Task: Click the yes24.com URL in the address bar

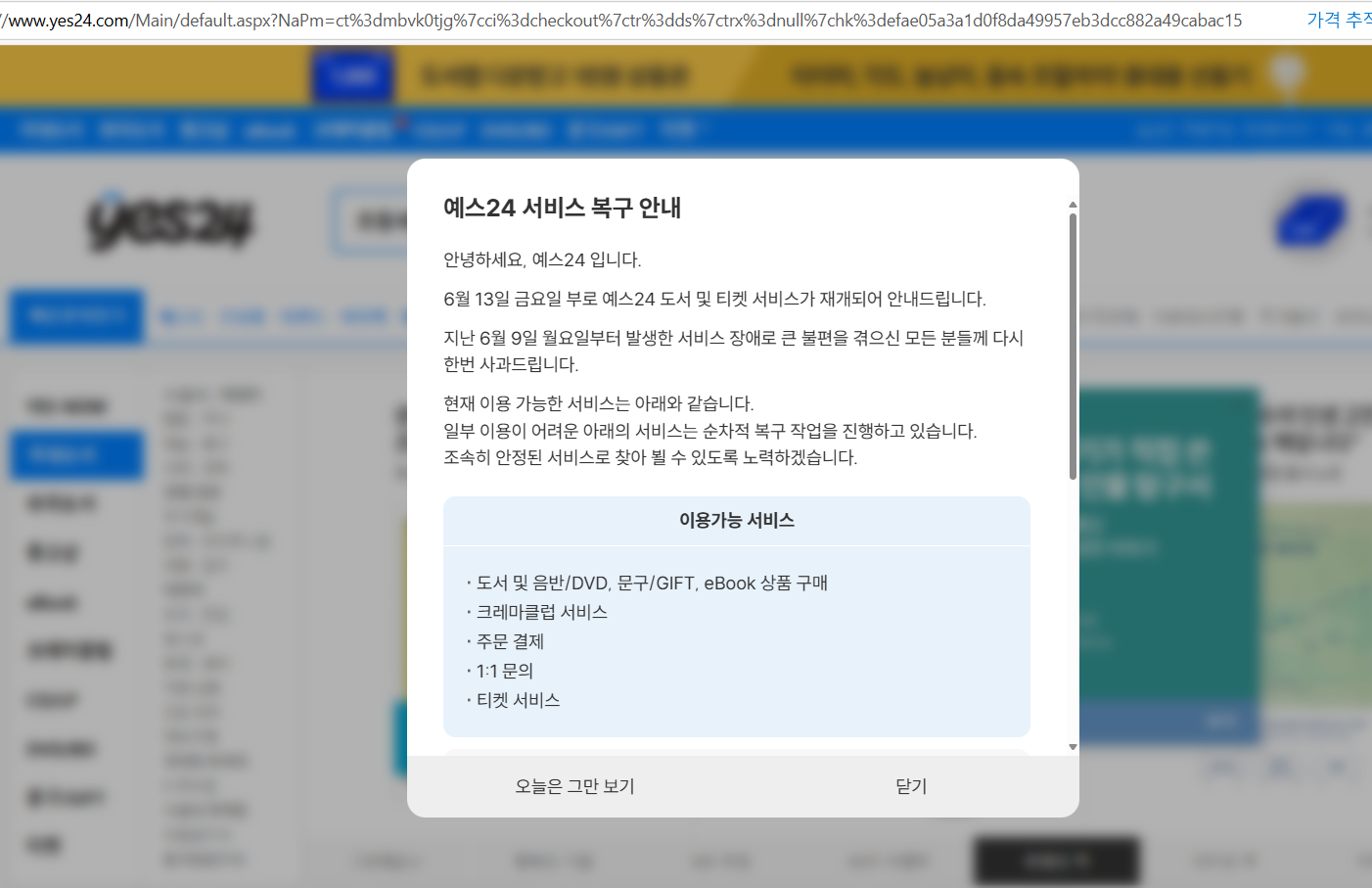Action: pyautogui.click(x=621, y=20)
